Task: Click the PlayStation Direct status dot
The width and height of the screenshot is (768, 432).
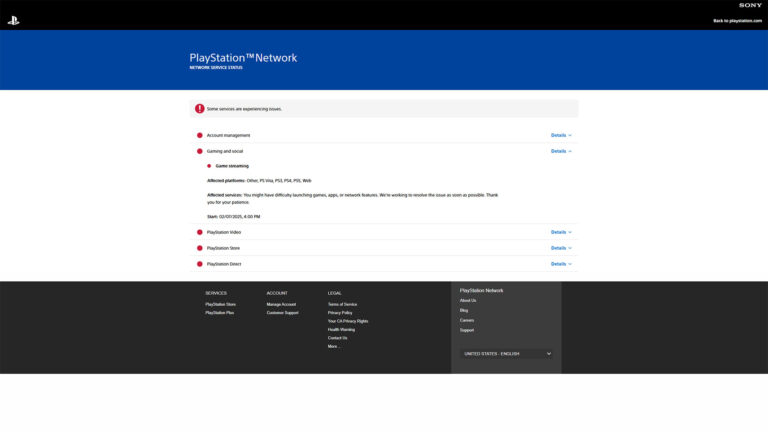Action: click(200, 264)
